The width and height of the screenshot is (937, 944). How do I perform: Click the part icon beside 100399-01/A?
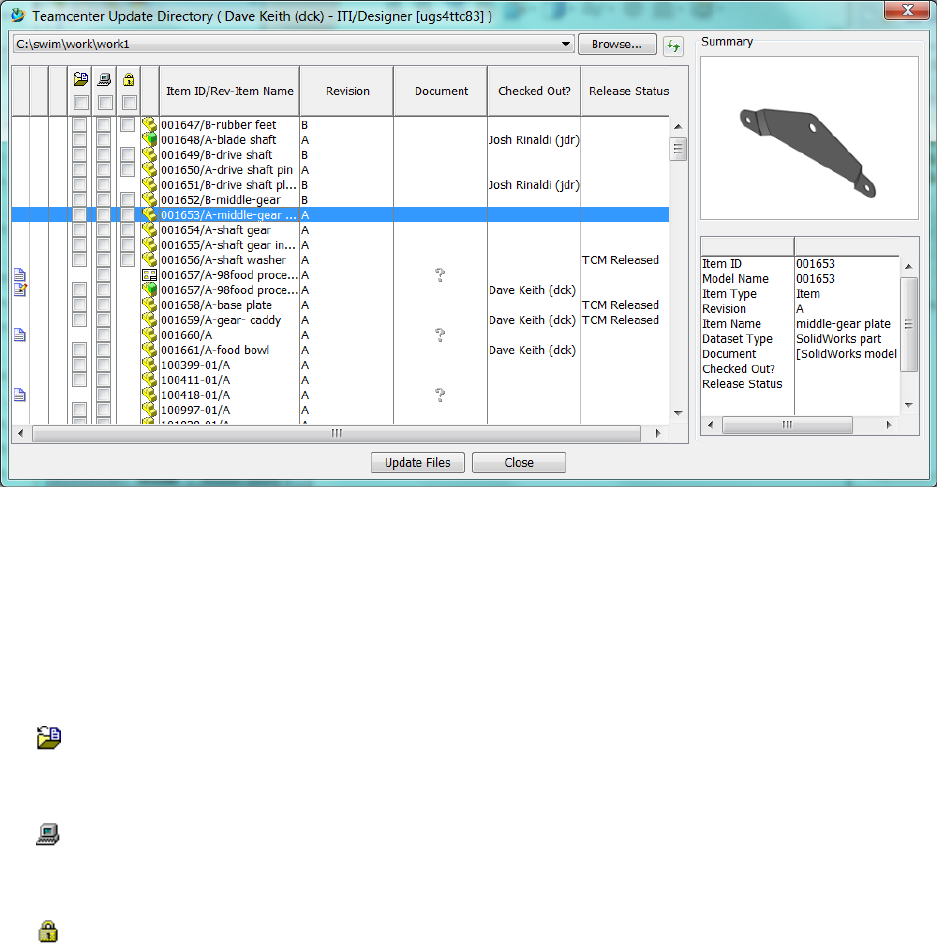point(149,365)
